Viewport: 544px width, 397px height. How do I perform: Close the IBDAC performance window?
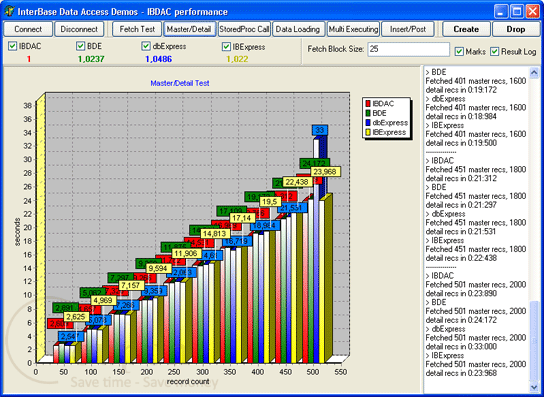point(533,11)
